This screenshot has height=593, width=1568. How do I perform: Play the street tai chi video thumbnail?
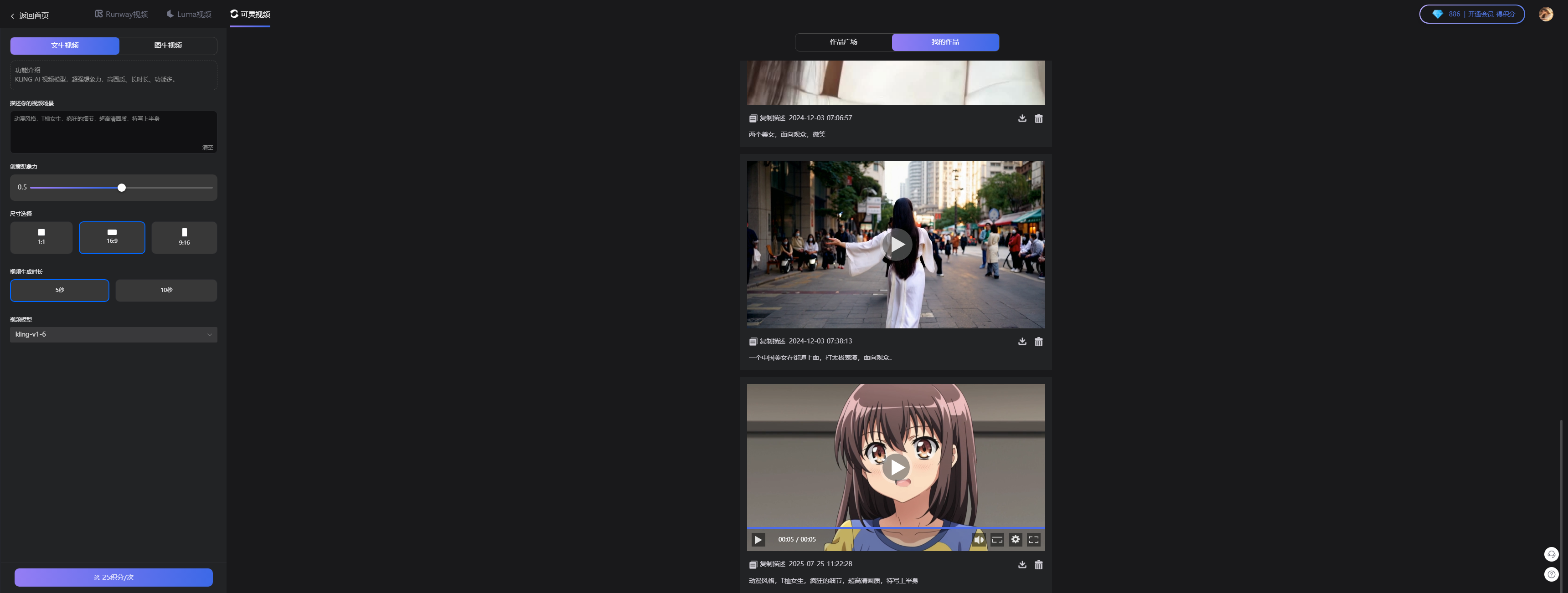tap(897, 245)
